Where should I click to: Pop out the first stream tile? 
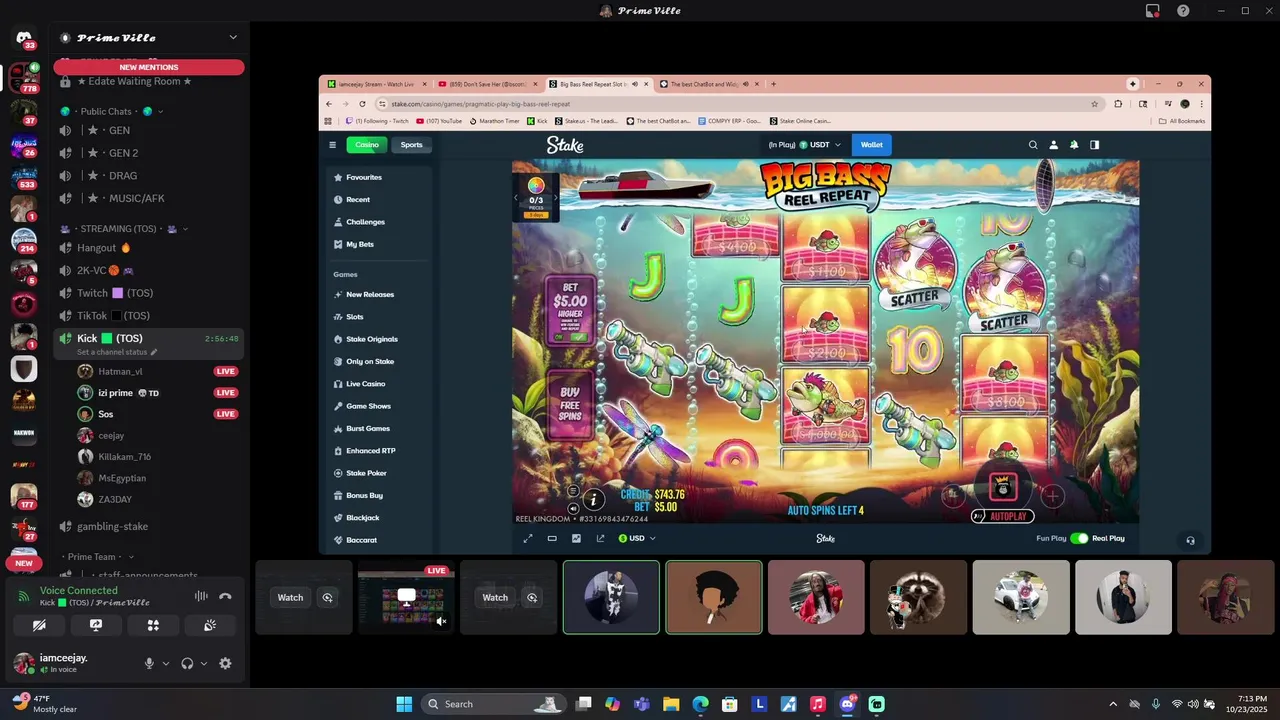click(x=327, y=597)
